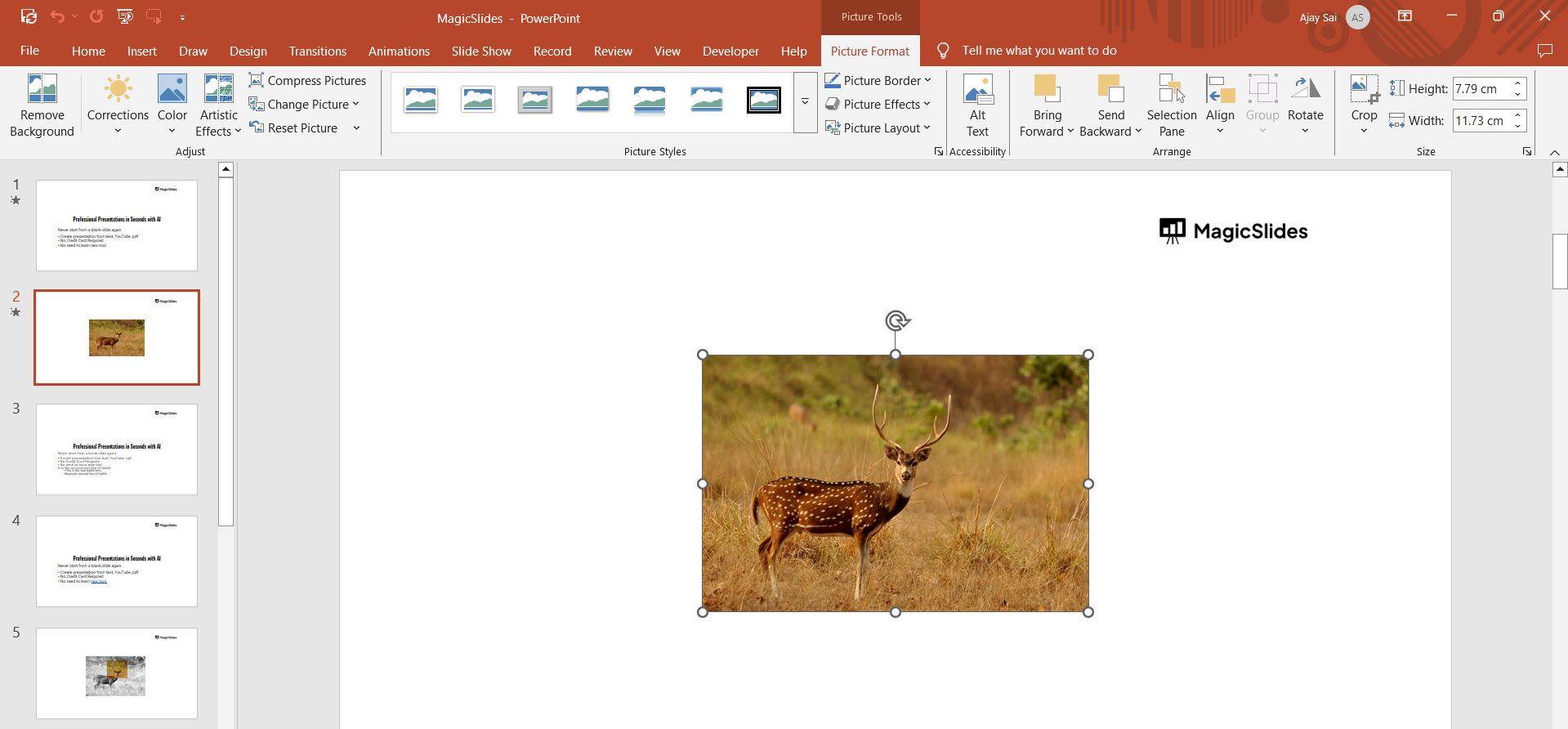1568x729 pixels.
Task: Click the rotation handle above the deer picture
Action: click(896, 320)
